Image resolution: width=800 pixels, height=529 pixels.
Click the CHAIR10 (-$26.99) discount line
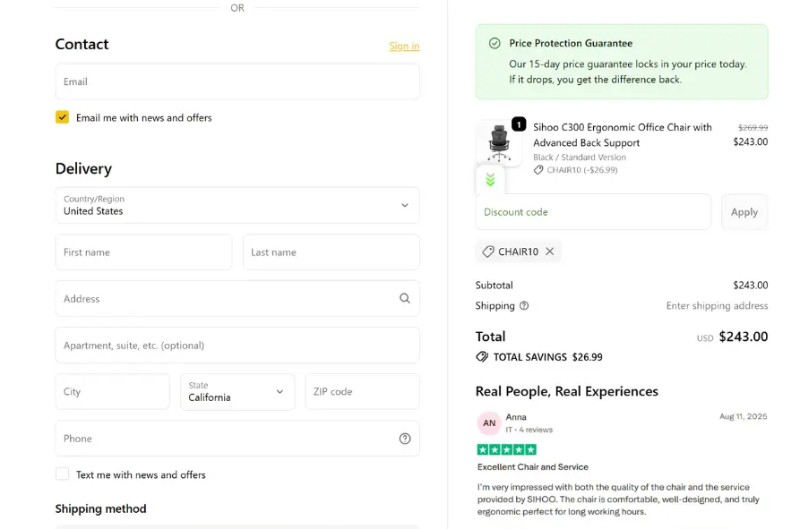576,170
